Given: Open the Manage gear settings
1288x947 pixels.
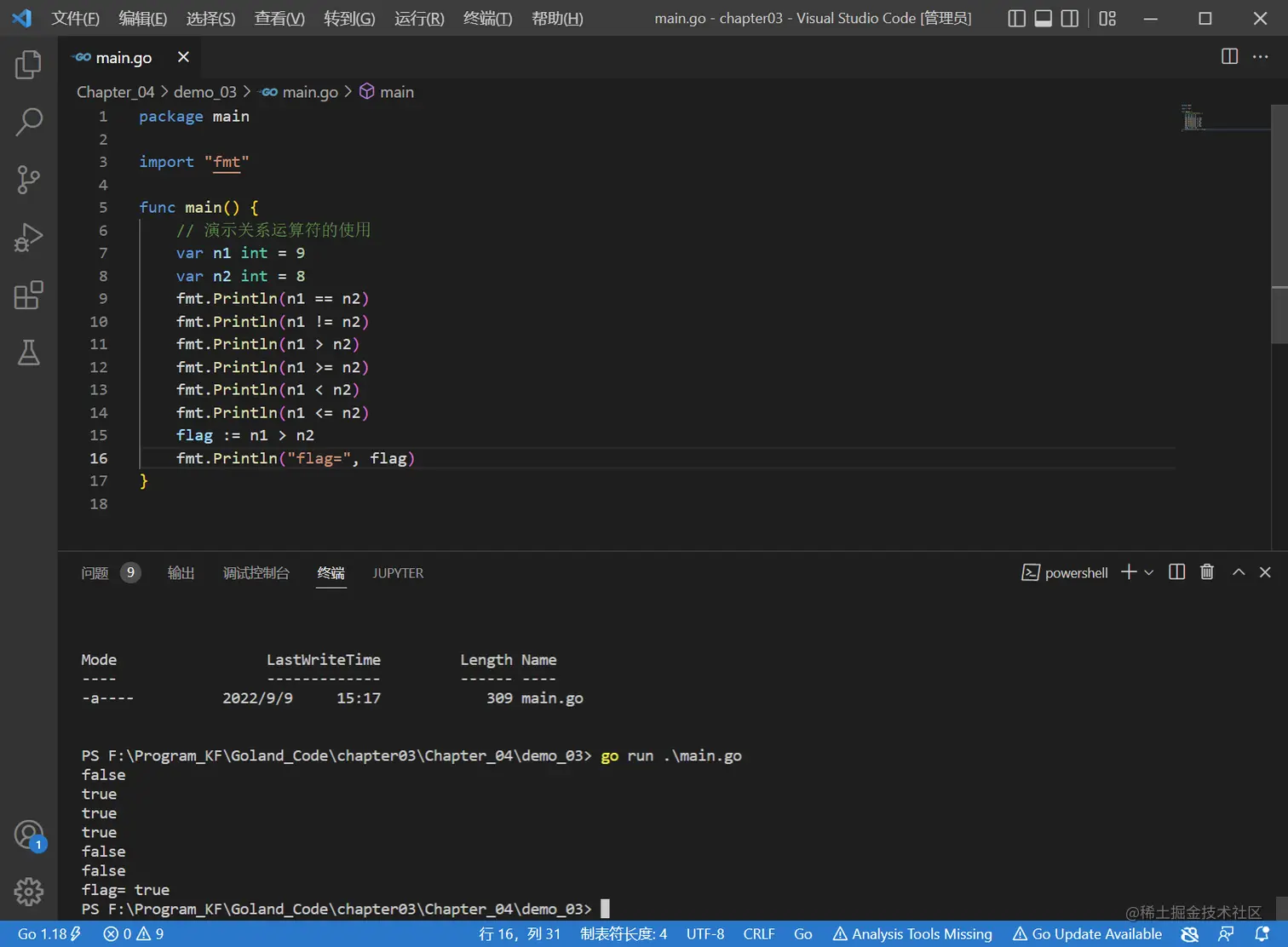Looking at the screenshot, I should pyautogui.click(x=28, y=892).
